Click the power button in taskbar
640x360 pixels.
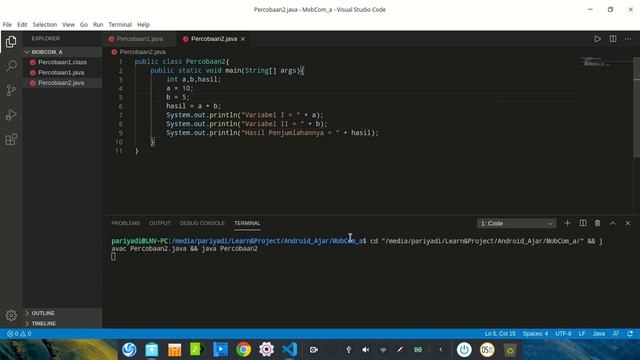(x=464, y=350)
